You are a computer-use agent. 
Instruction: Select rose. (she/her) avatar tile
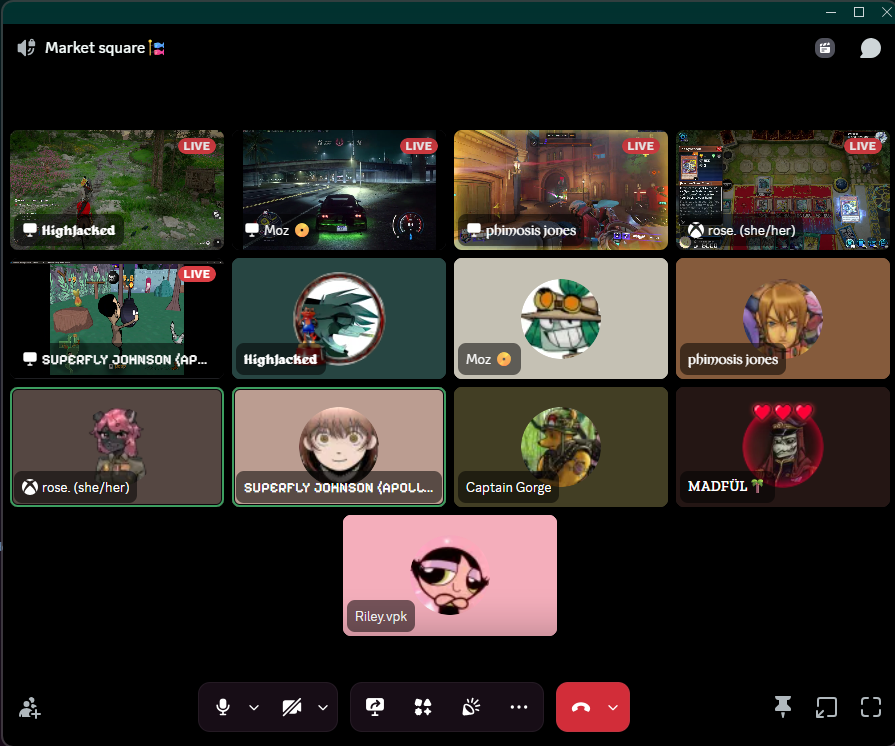pos(117,447)
